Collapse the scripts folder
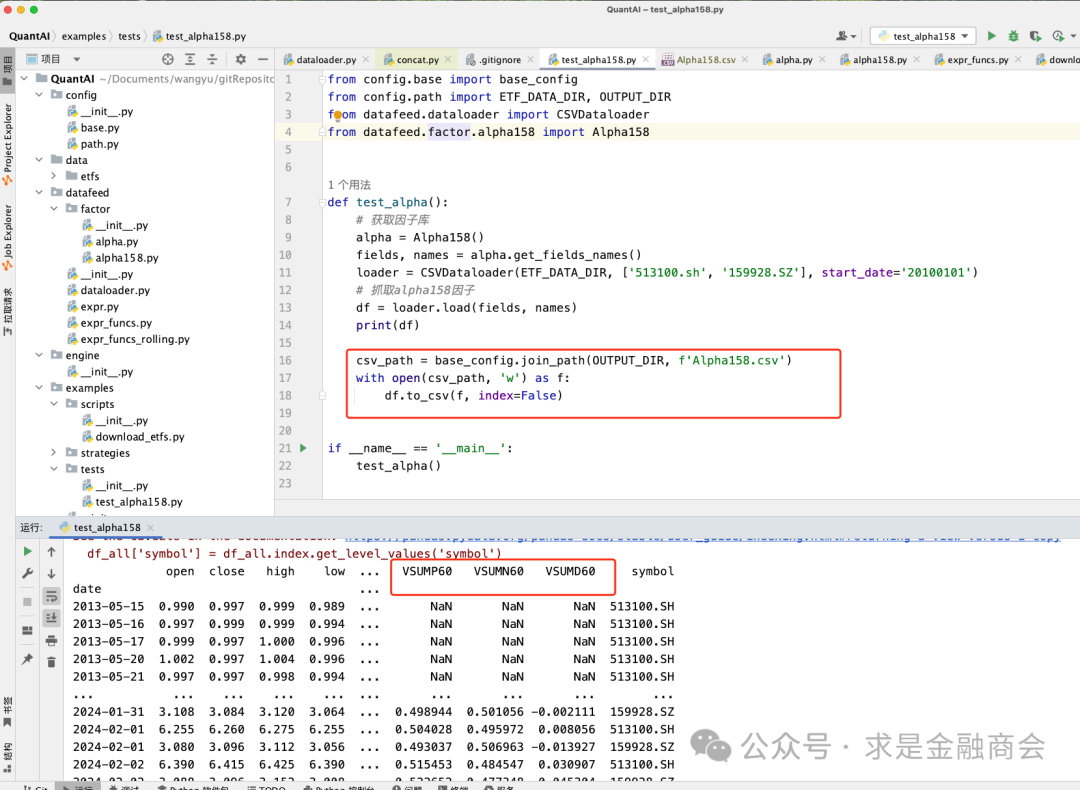Screen dimensions: 1080x790 pos(54,404)
